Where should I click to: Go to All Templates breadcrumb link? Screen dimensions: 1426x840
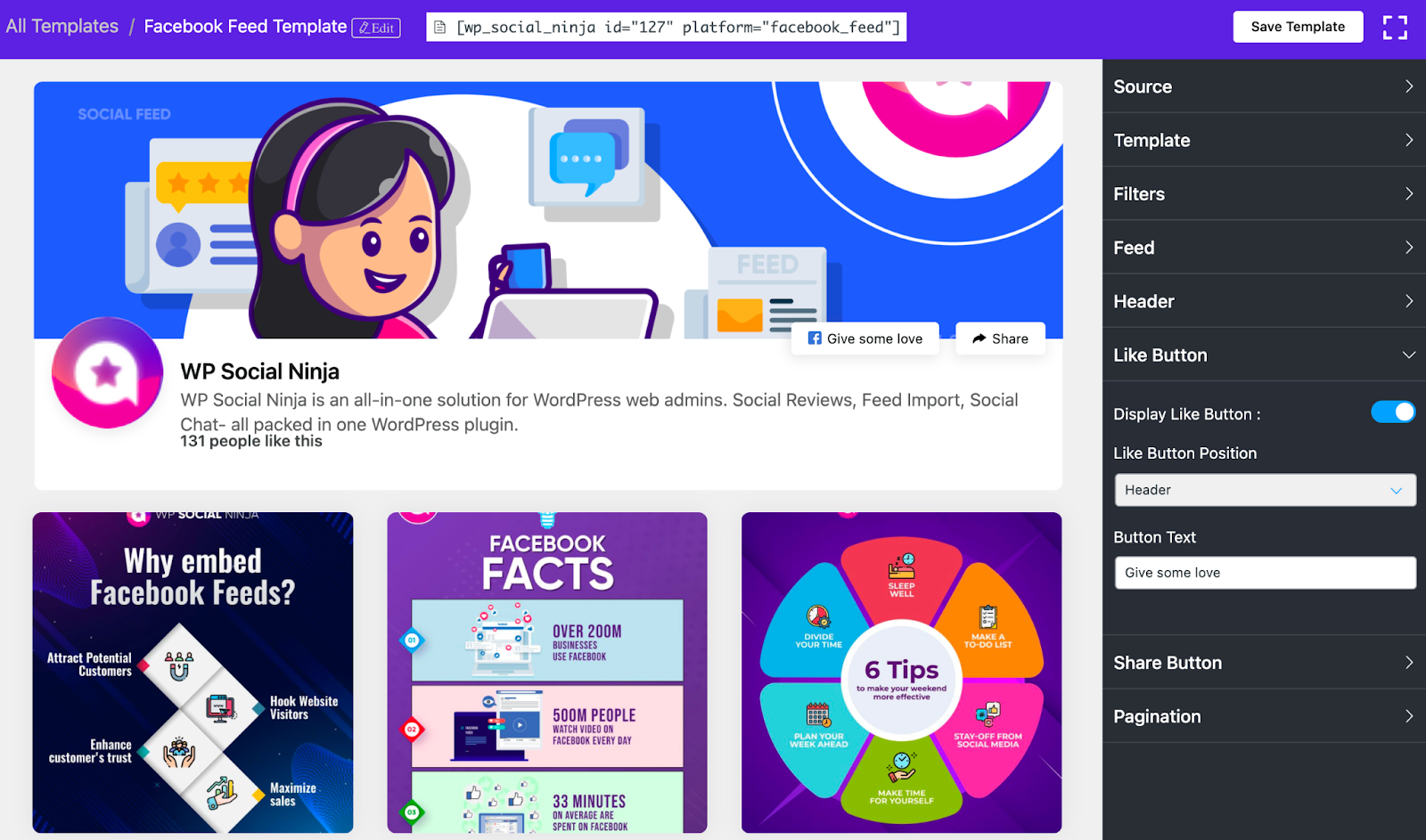click(62, 27)
